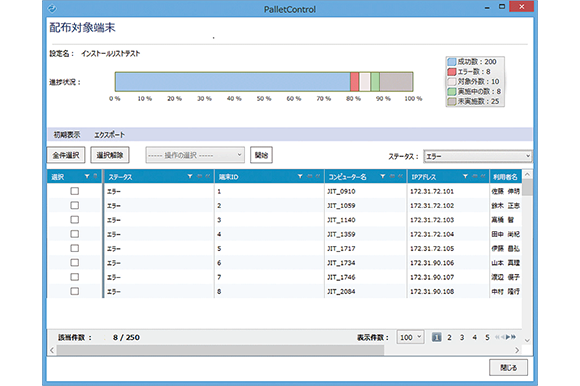The height and width of the screenshot is (386, 580).
Task: Click the vertical scrollbar down arrow
Action: [x=527, y=341]
